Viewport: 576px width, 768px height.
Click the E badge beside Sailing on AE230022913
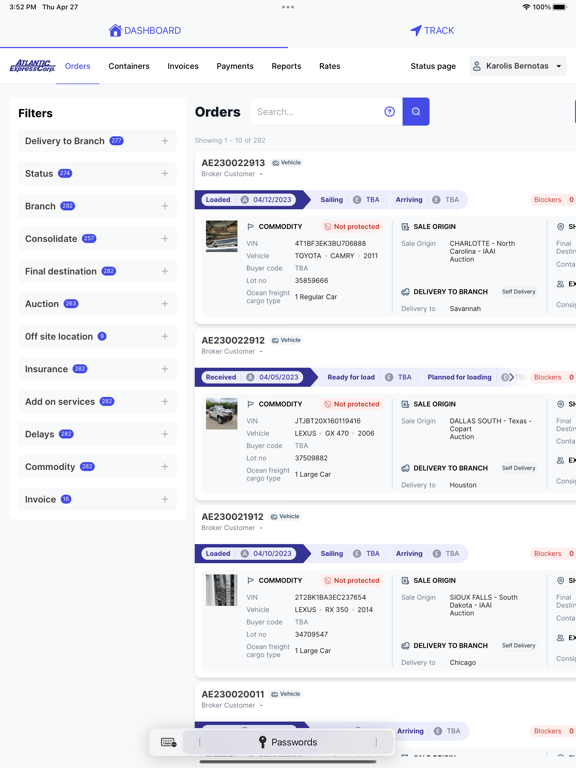(x=357, y=200)
